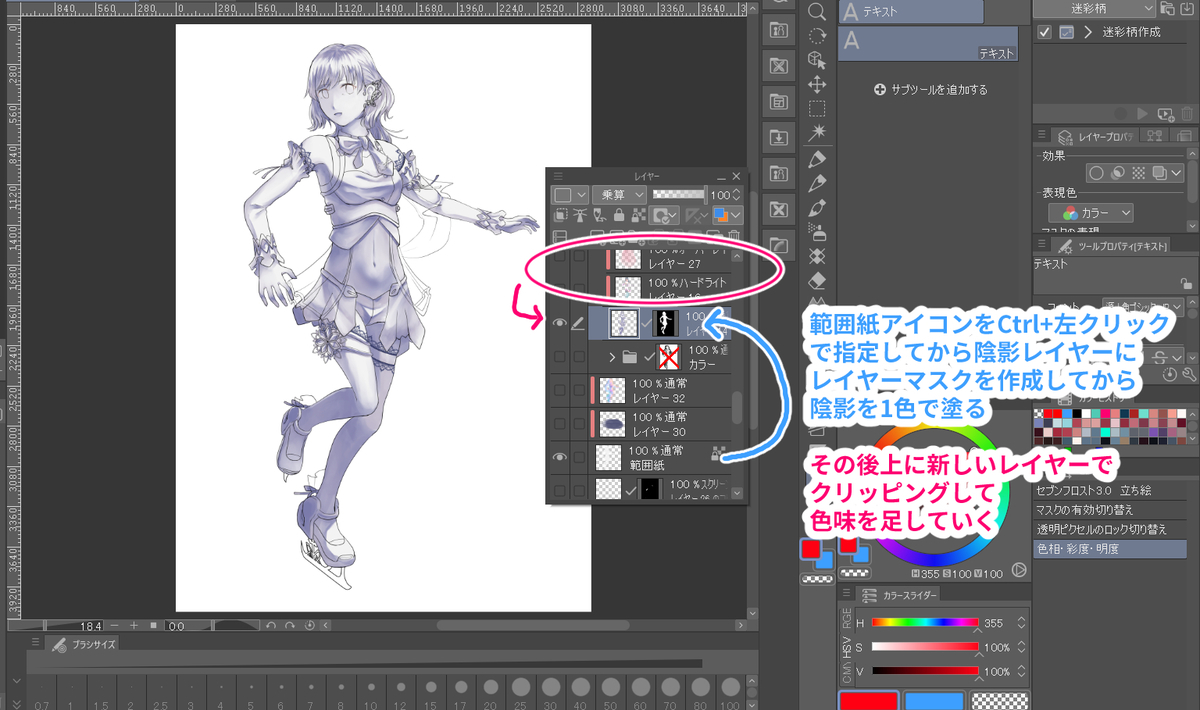Select the Rectangle selection marquee tool
1200x710 pixels.
pos(817,108)
